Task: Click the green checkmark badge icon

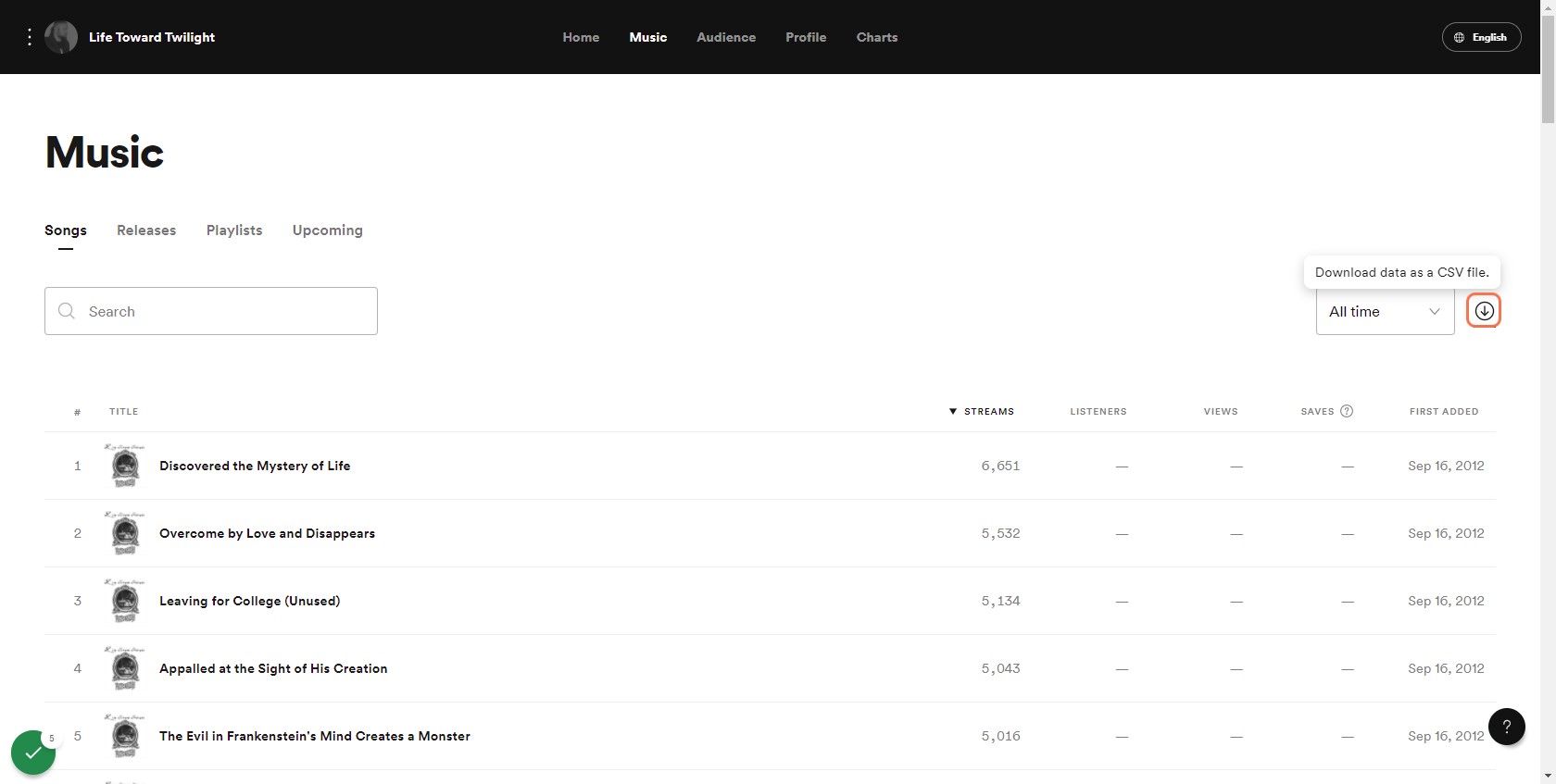Action: (33, 753)
